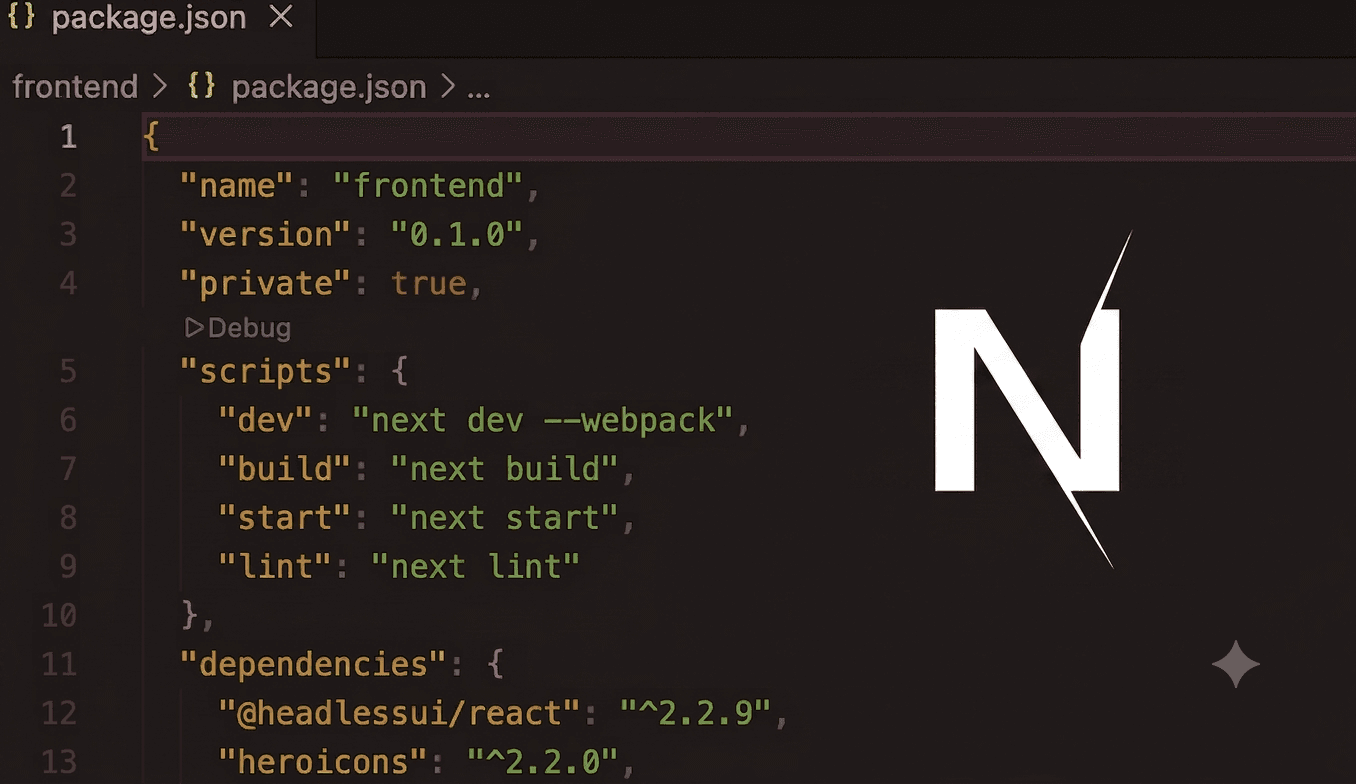Image resolution: width=1356 pixels, height=784 pixels.
Task: Click the "private" key text
Action: click(x=266, y=283)
